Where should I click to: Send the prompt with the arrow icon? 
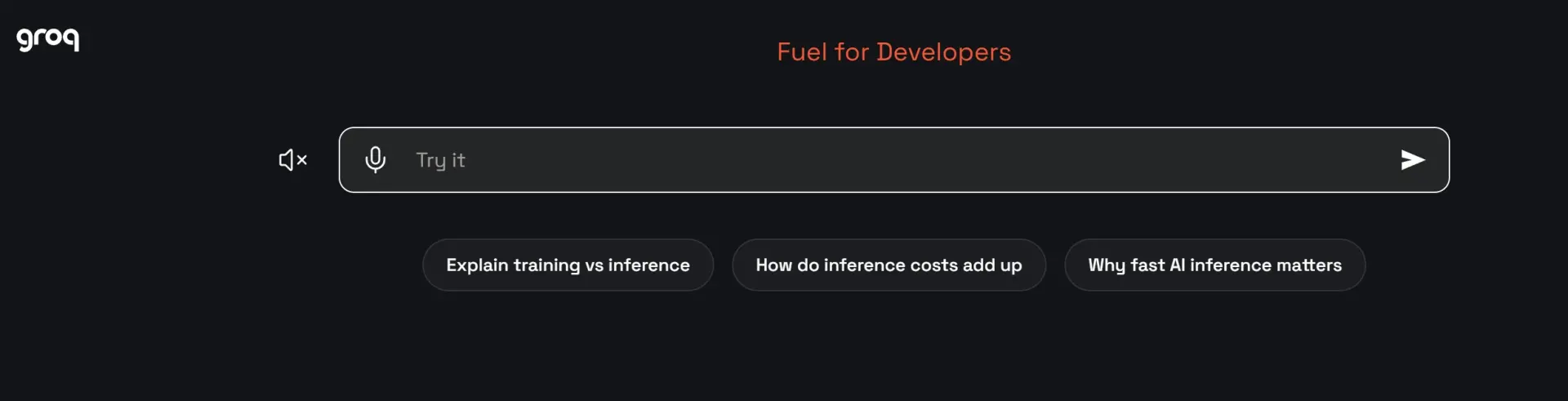click(1413, 159)
